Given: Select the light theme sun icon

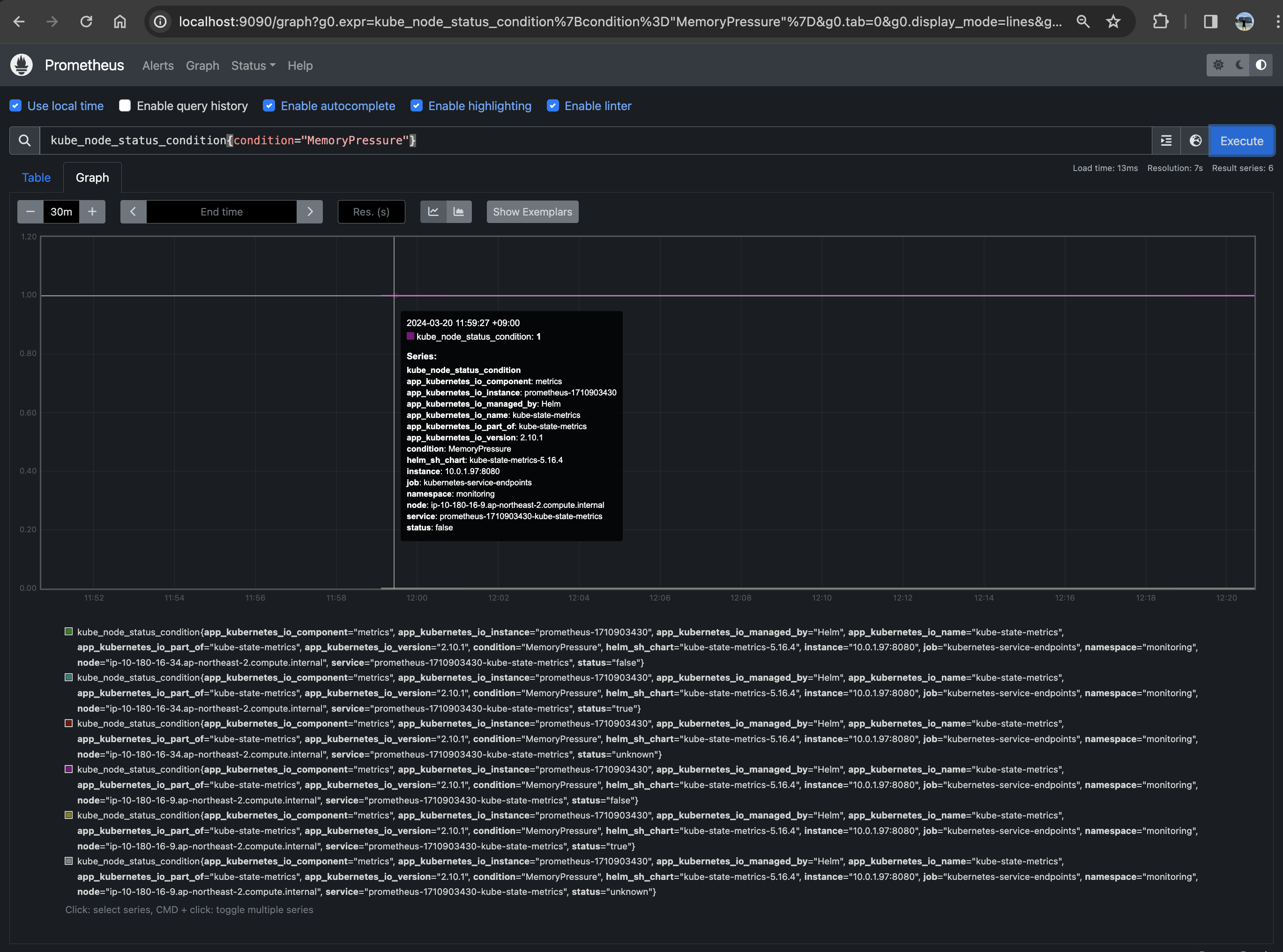Looking at the screenshot, I should 1218,65.
